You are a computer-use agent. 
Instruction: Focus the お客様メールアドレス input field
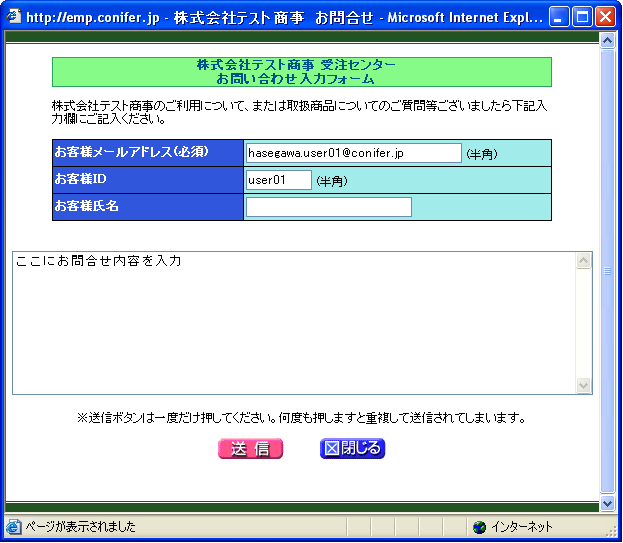(x=354, y=153)
